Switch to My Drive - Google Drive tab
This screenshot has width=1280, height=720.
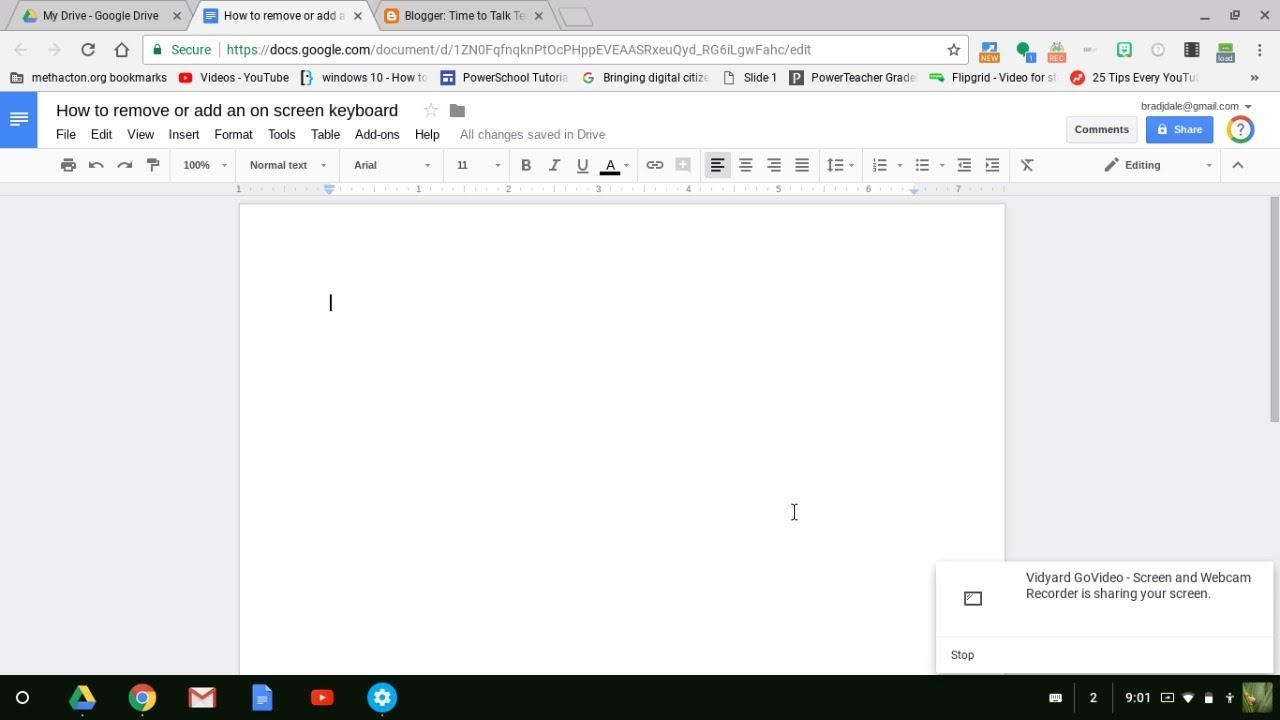(101, 16)
